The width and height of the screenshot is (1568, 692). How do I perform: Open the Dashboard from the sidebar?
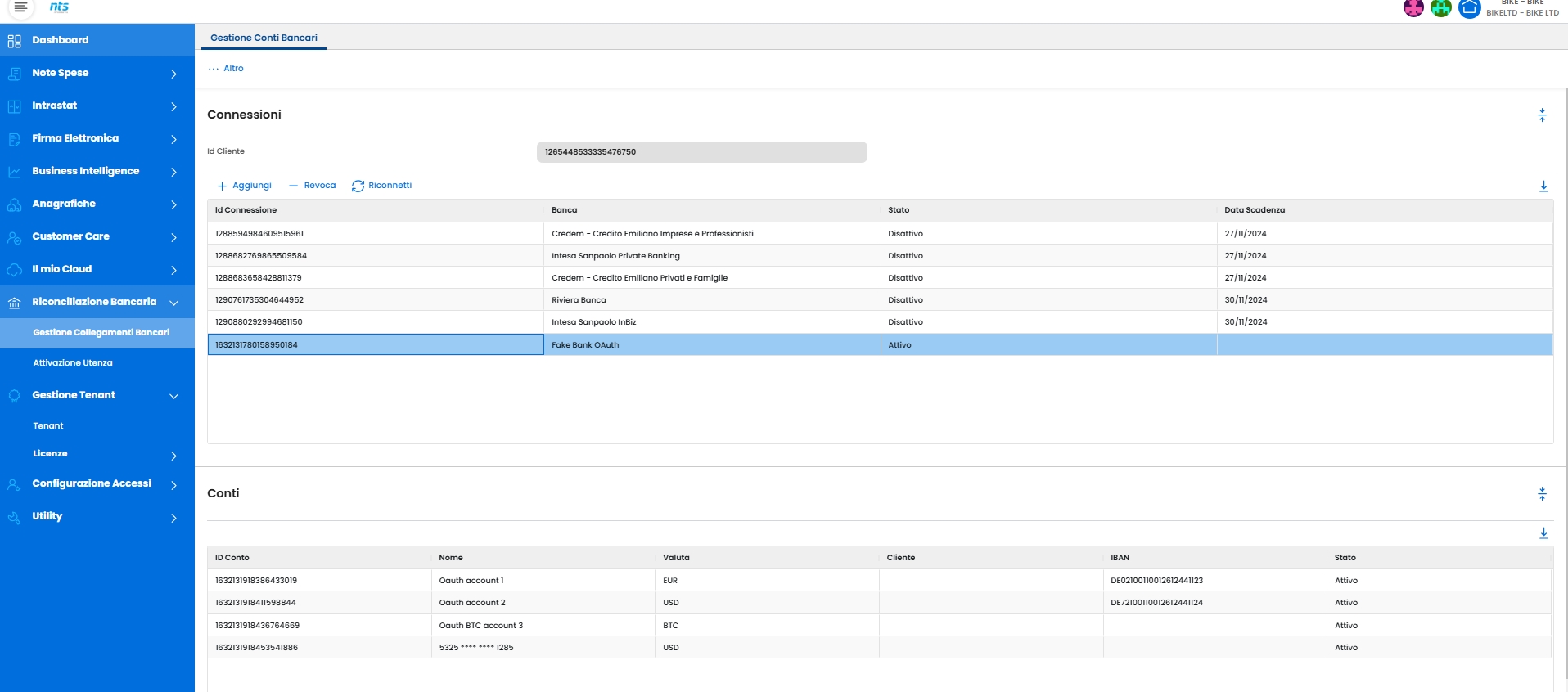click(61, 40)
